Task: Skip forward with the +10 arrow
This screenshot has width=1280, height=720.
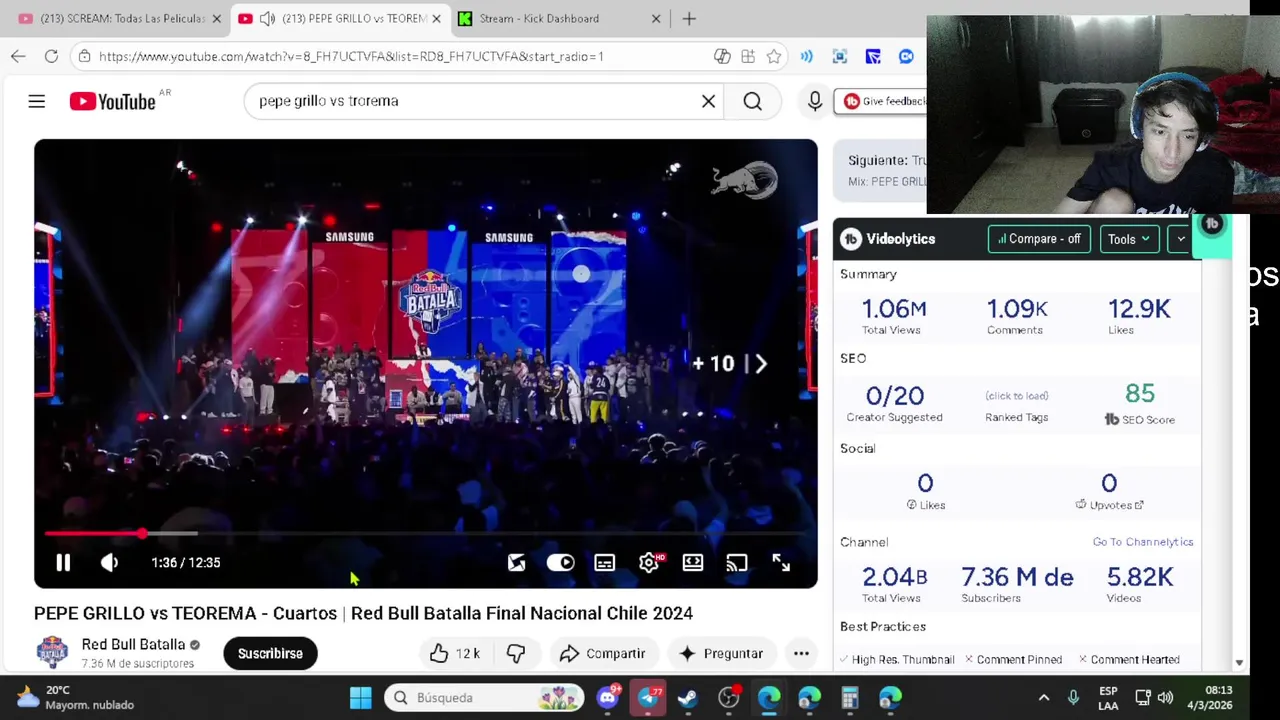Action: (x=730, y=364)
